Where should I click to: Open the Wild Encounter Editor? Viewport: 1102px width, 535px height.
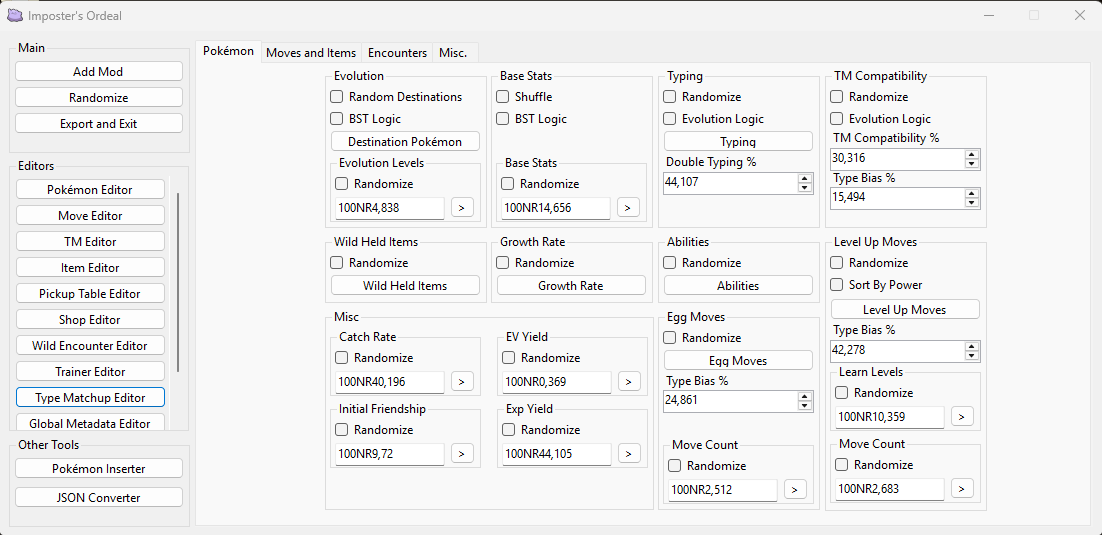[x=90, y=346]
